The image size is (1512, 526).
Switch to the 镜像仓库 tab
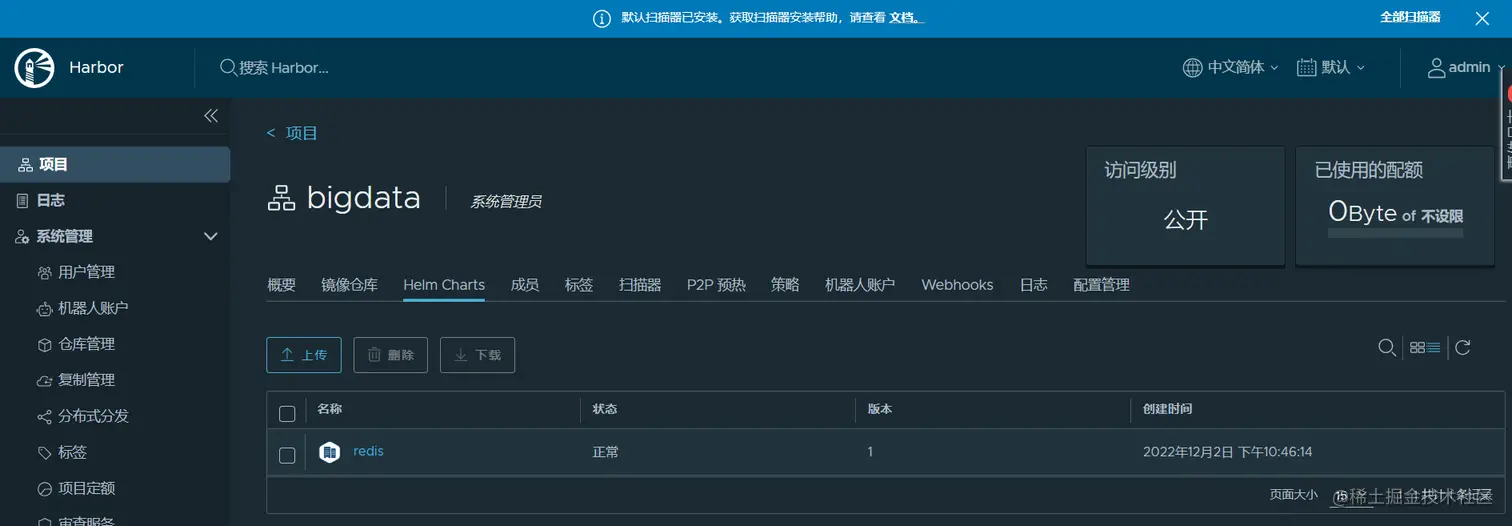tap(350, 285)
